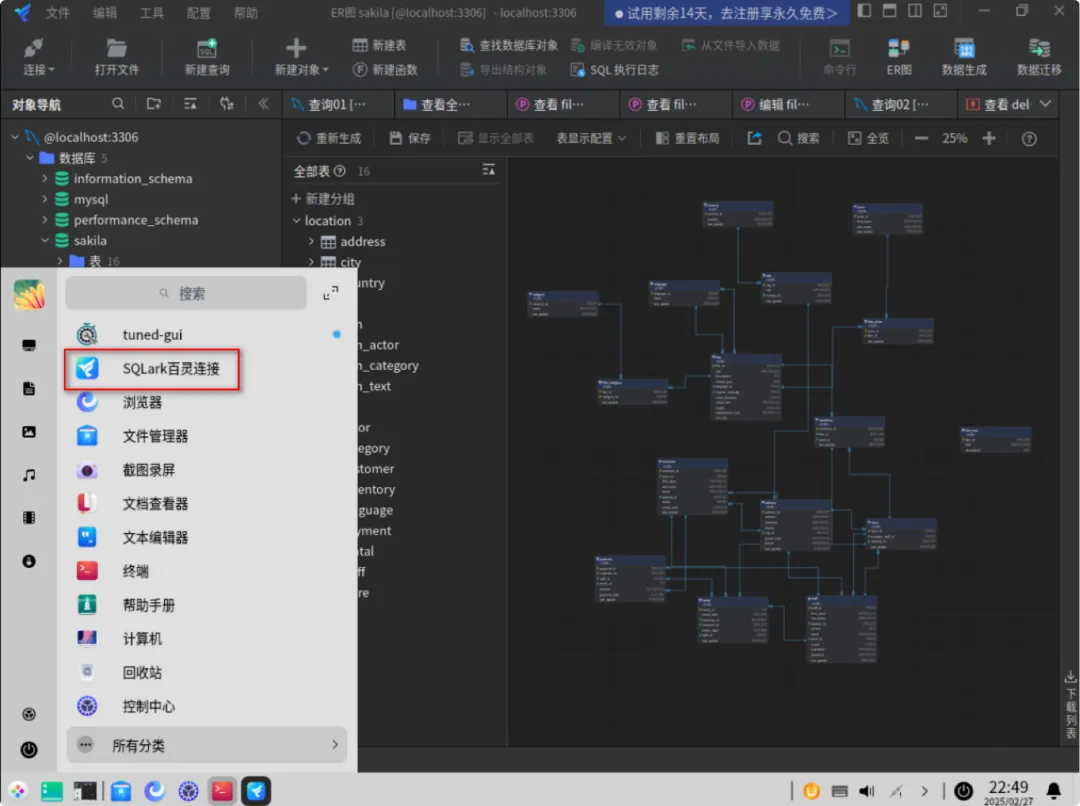This screenshot has width=1080, height=806.
Task: Click 重置布局 reset layout button
Action: (687, 138)
